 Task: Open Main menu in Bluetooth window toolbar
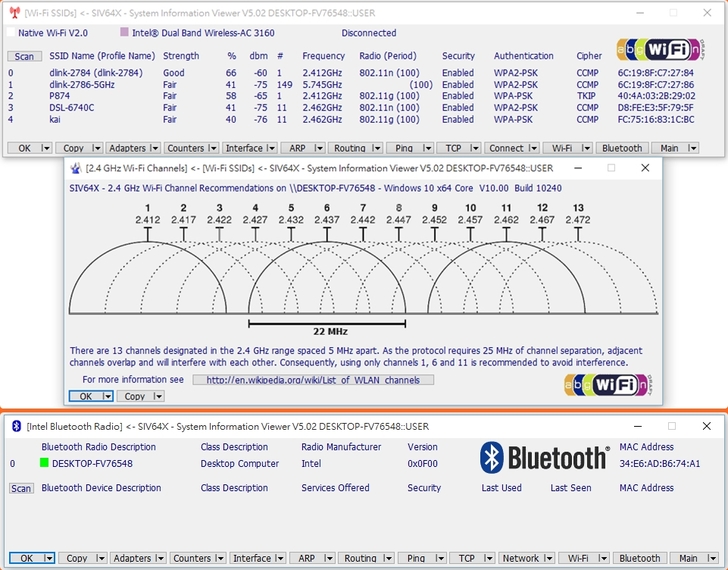click(688, 558)
